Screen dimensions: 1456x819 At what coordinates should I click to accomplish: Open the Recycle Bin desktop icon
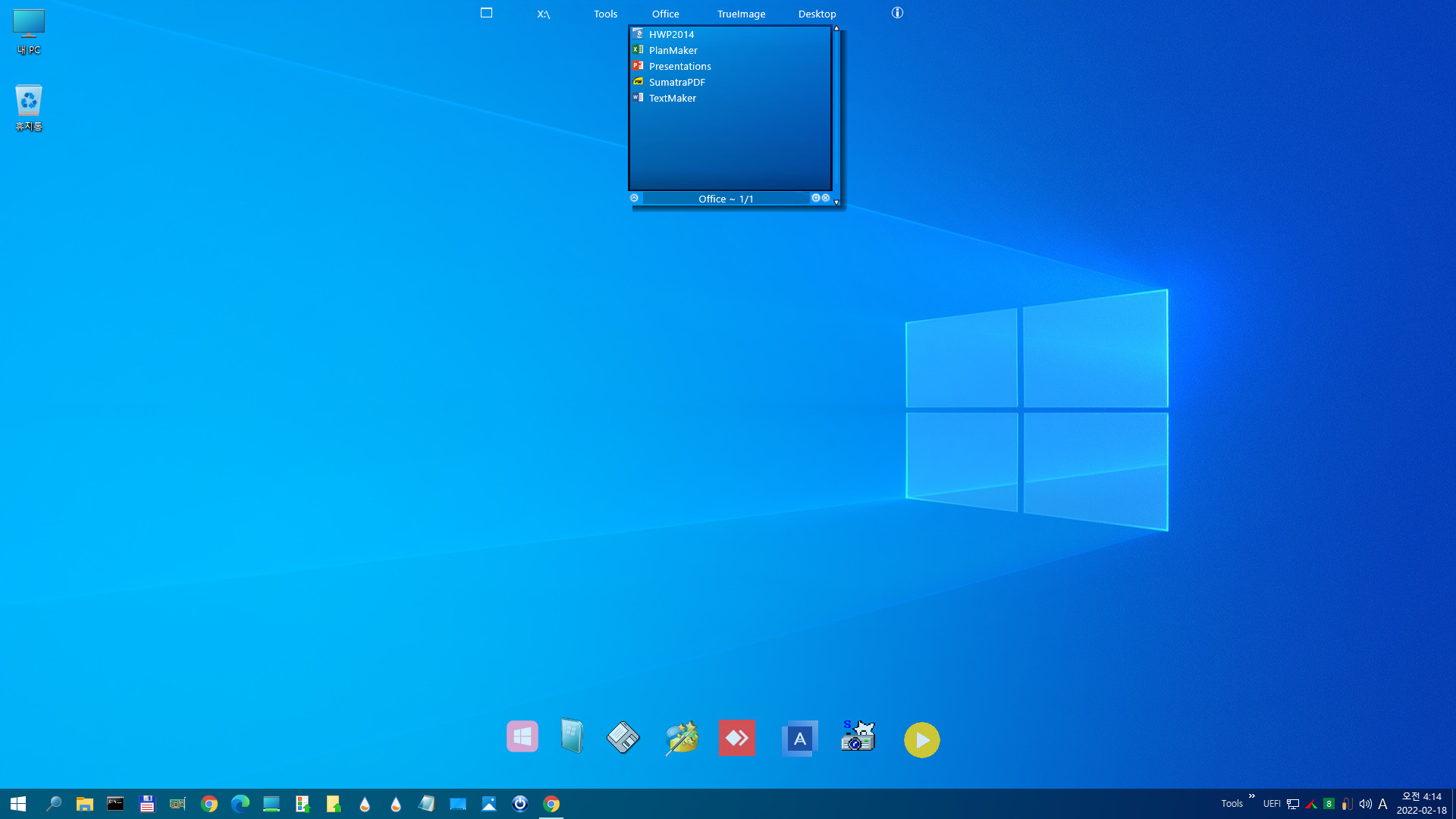pos(29,108)
